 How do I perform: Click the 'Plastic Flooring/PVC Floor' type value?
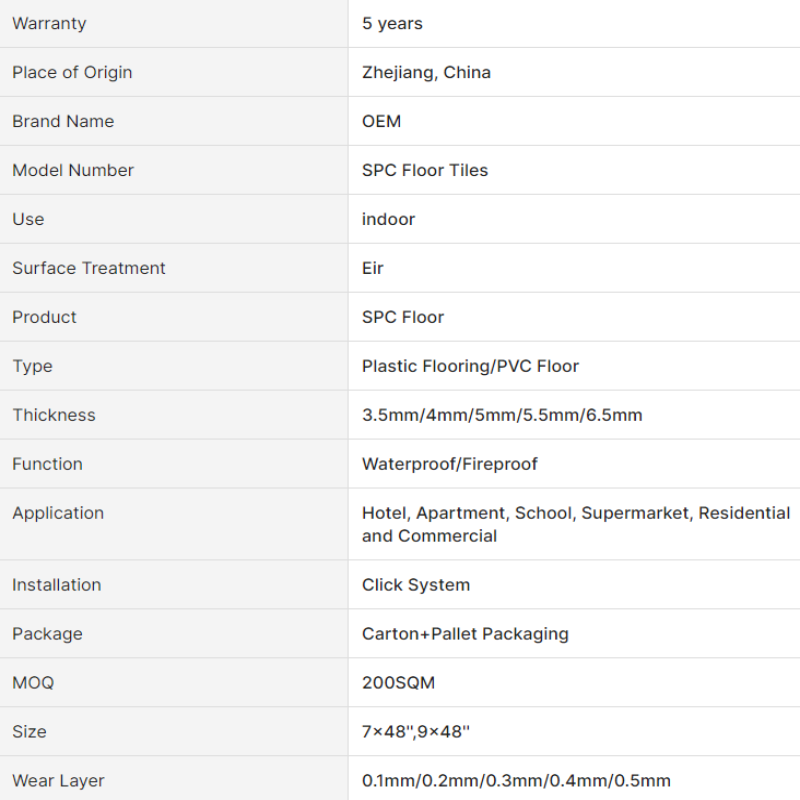coord(470,366)
